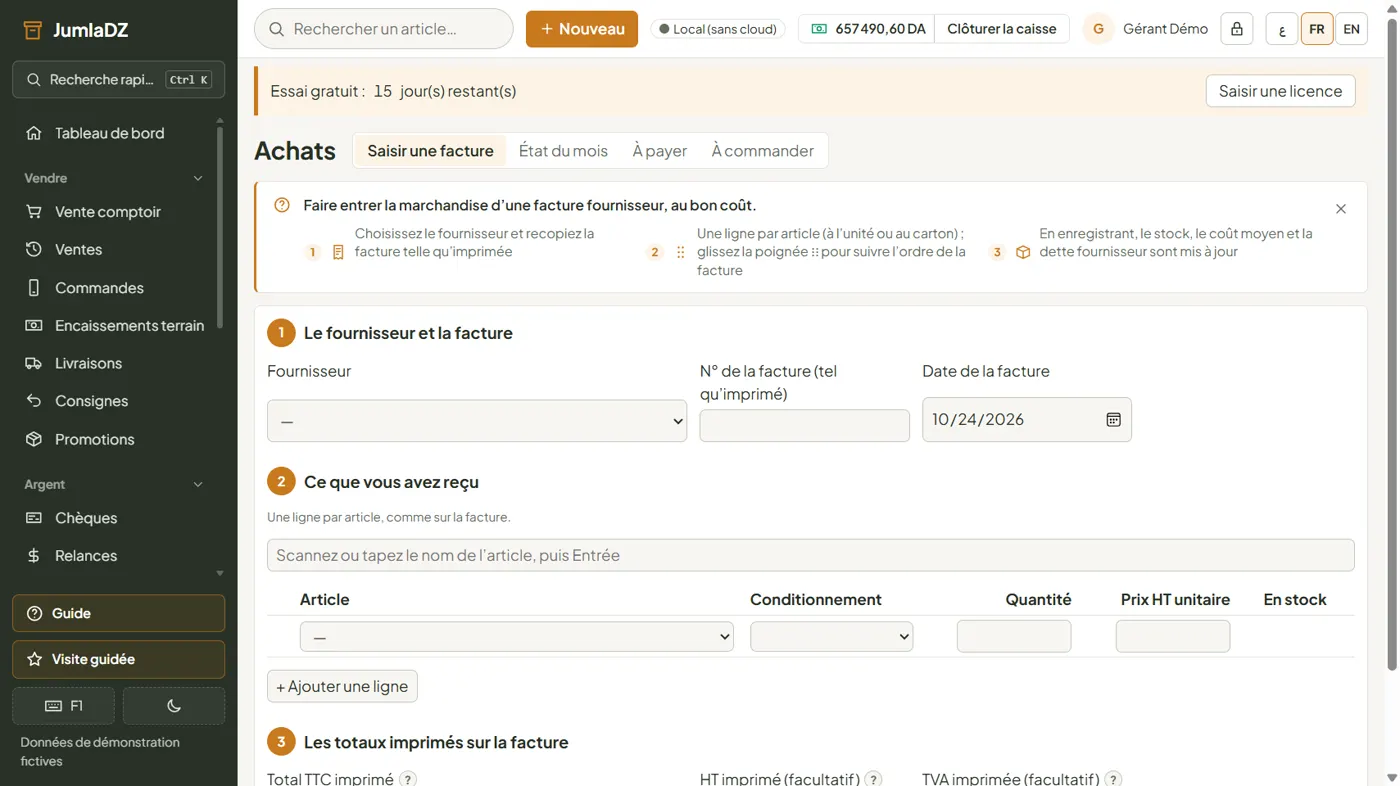Open the Fournisseur dropdown
This screenshot has width=1400, height=786.
[477, 421]
